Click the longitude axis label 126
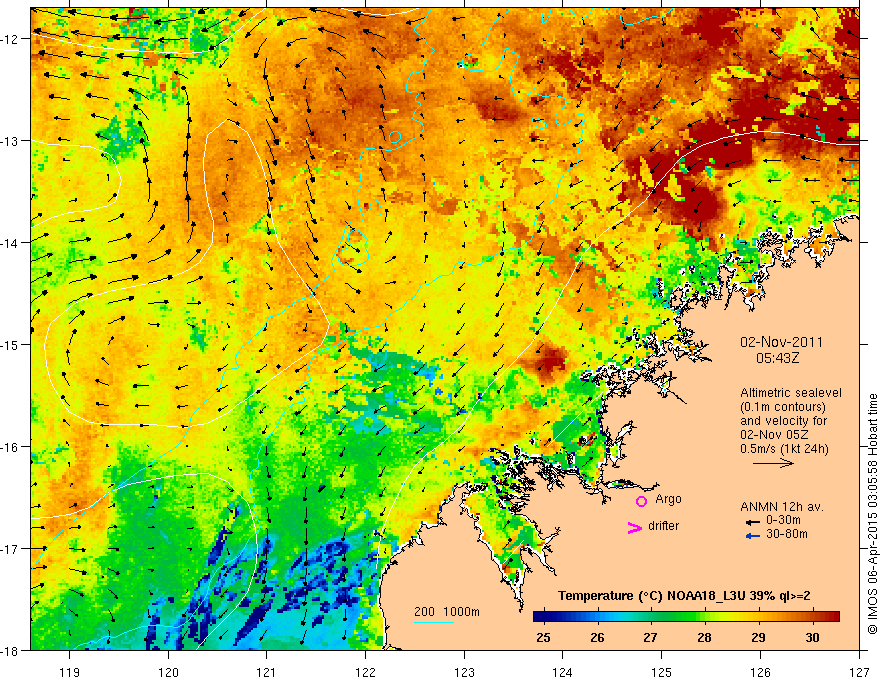This screenshot has width=880, height=680. (x=760, y=672)
